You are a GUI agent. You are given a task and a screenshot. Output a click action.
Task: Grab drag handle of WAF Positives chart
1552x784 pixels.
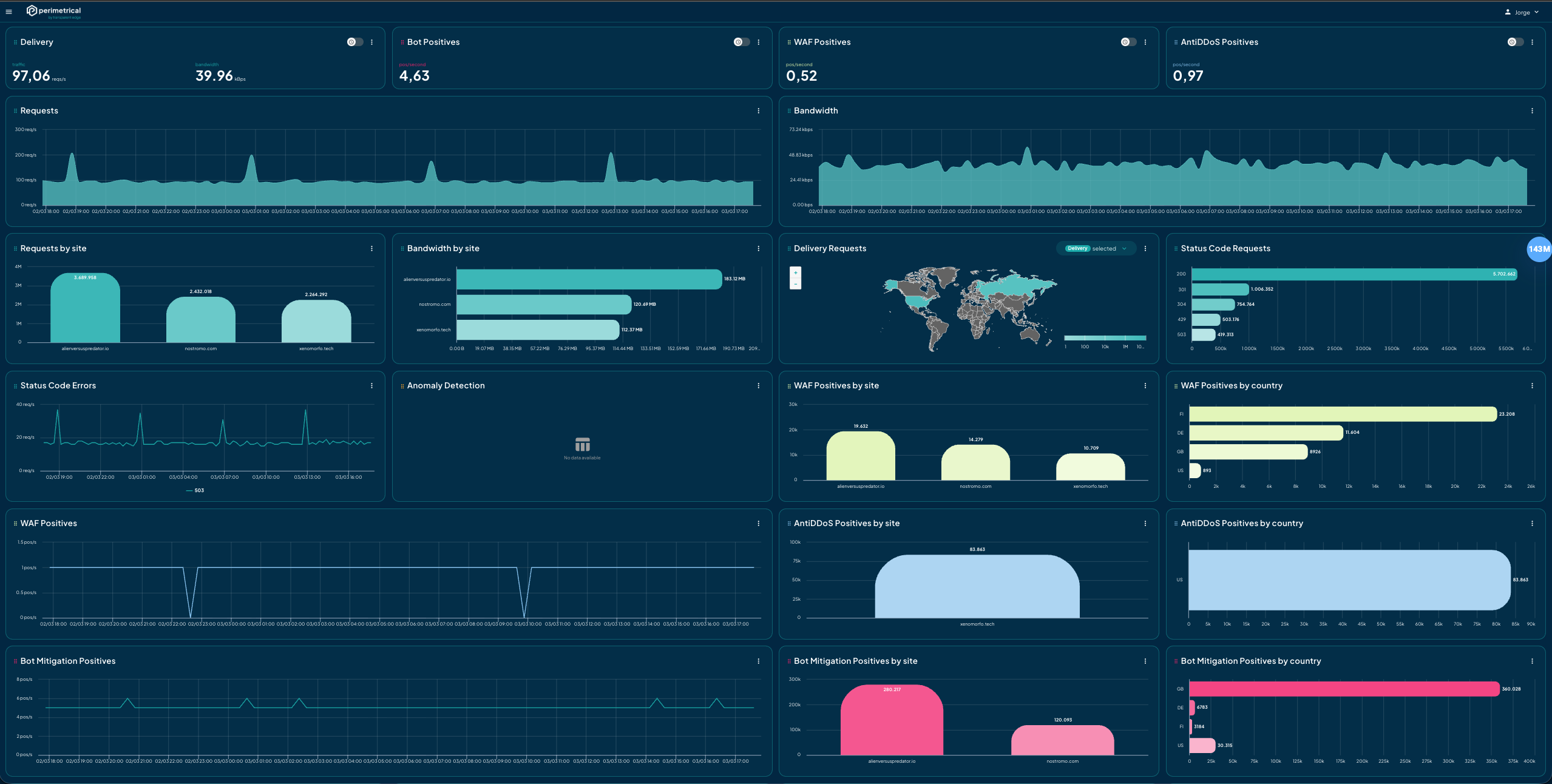pyautogui.click(x=15, y=523)
